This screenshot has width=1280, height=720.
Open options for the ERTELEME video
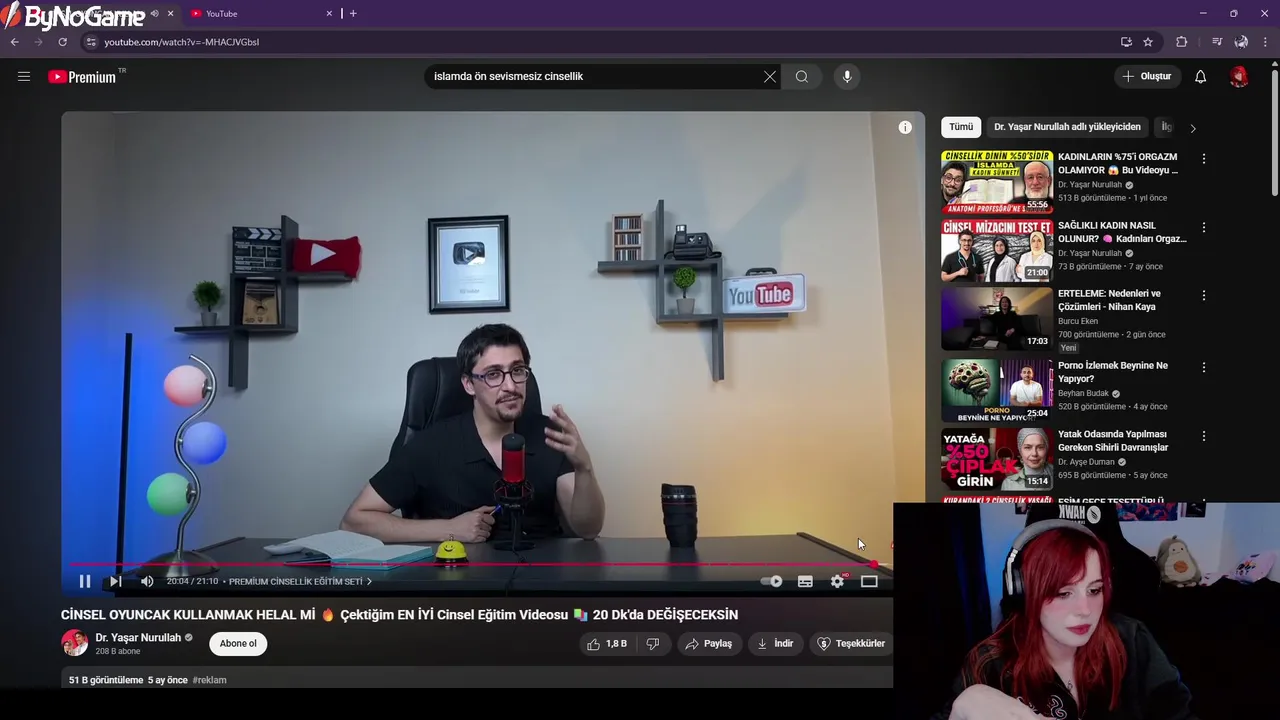pyautogui.click(x=1204, y=296)
